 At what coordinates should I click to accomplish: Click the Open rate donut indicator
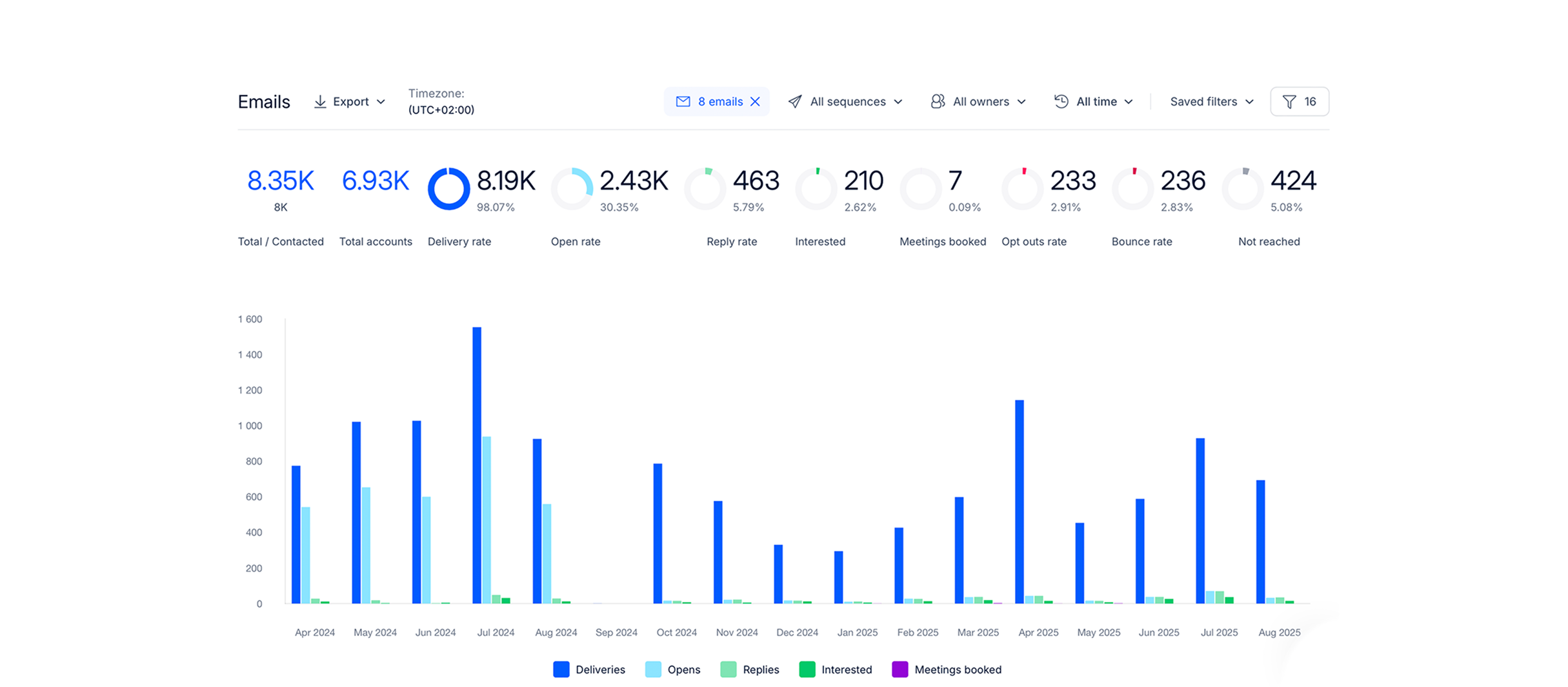click(572, 189)
